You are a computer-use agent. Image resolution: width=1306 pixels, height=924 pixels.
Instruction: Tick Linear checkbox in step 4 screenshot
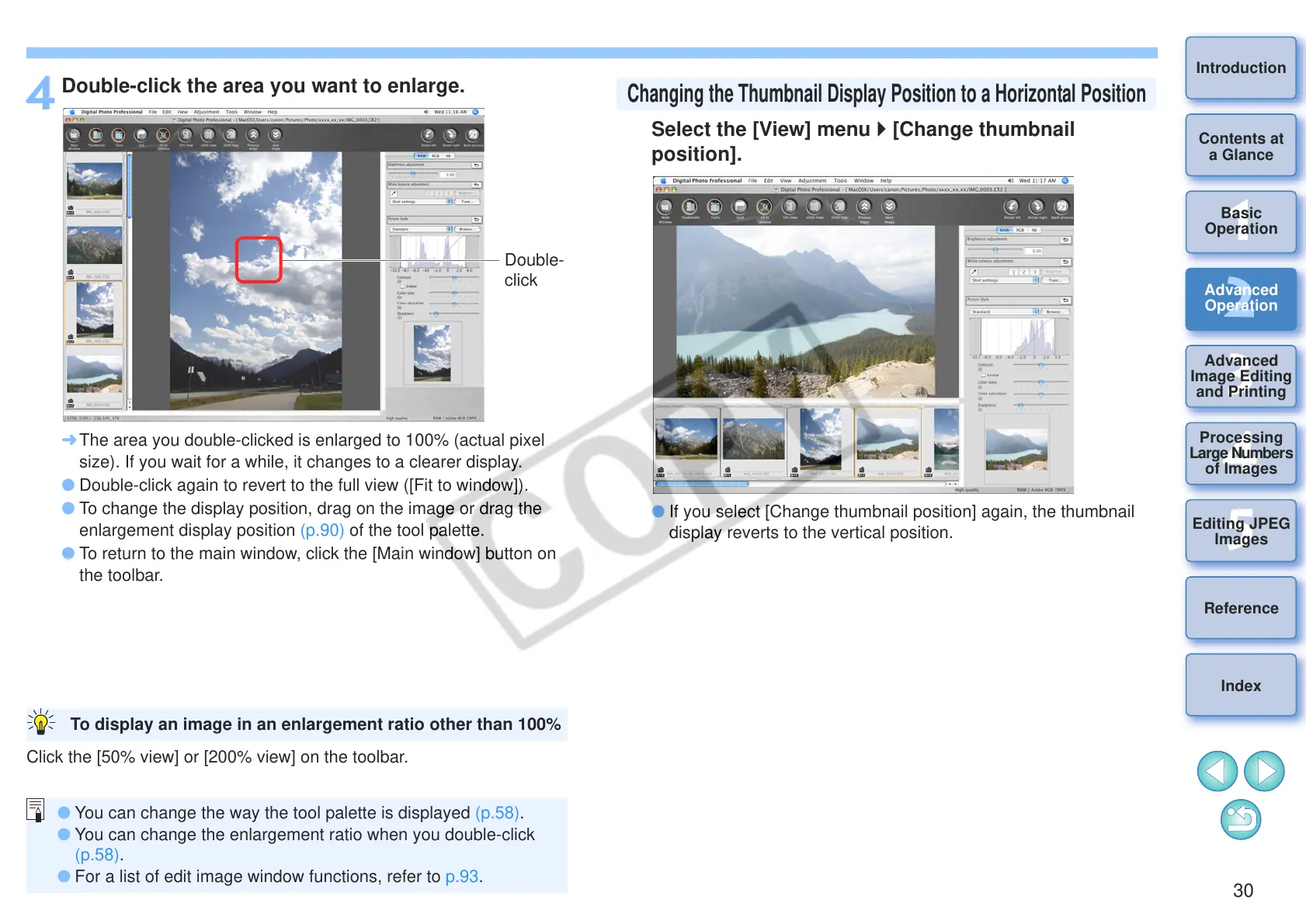(402, 287)
